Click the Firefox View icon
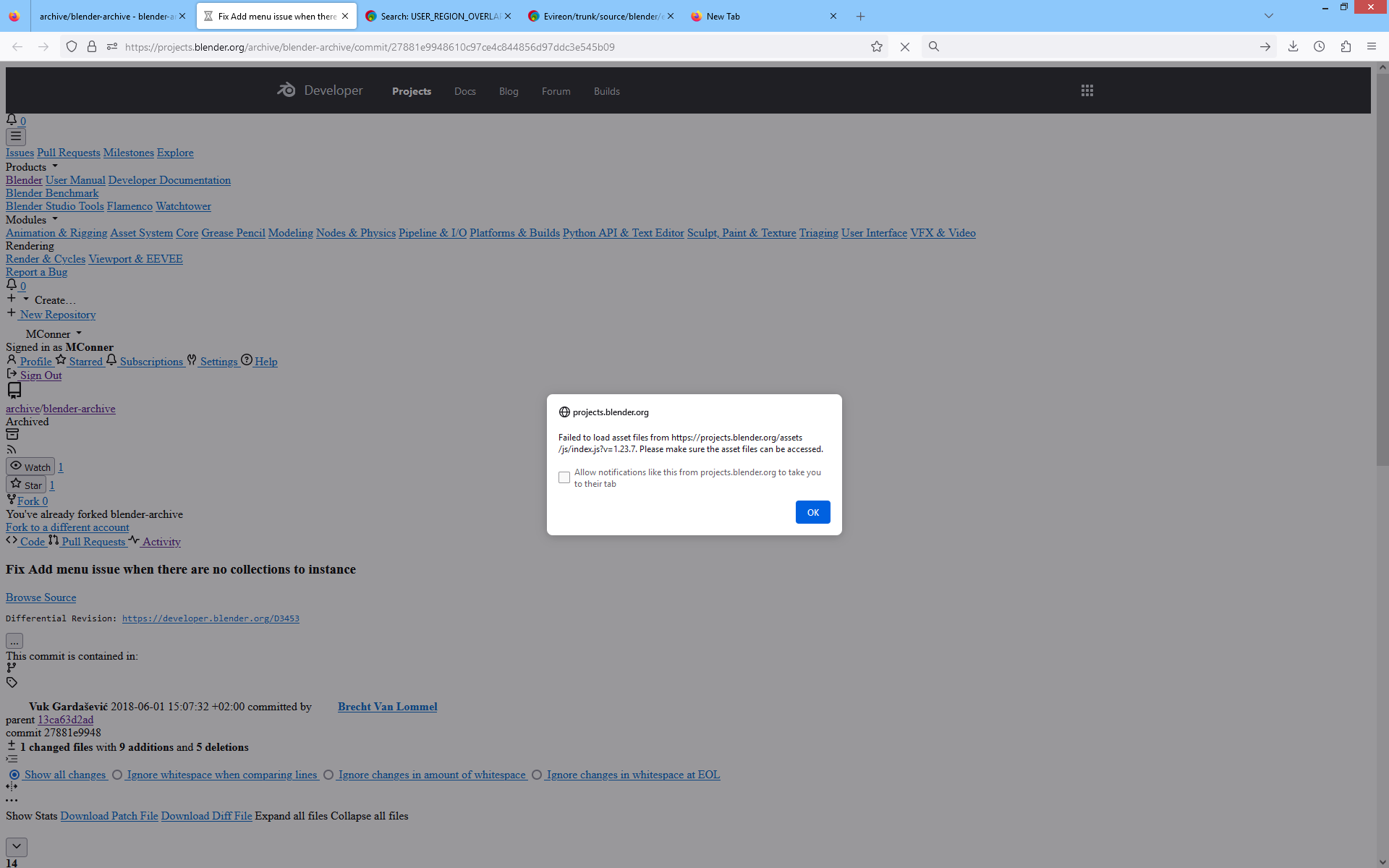 tap(14, 16)
